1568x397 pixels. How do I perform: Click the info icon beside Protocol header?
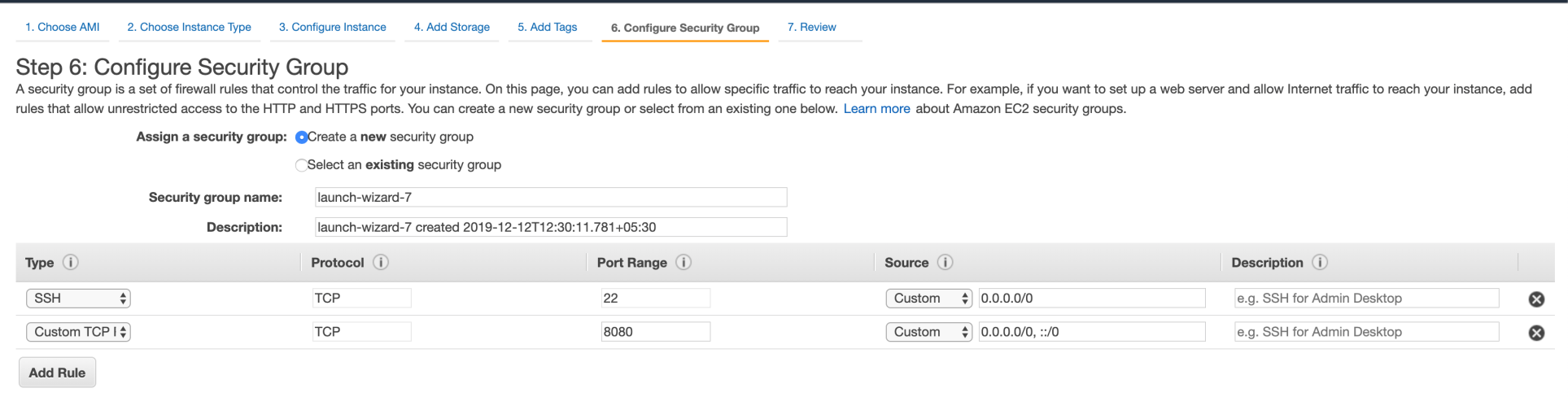[380, 262]
